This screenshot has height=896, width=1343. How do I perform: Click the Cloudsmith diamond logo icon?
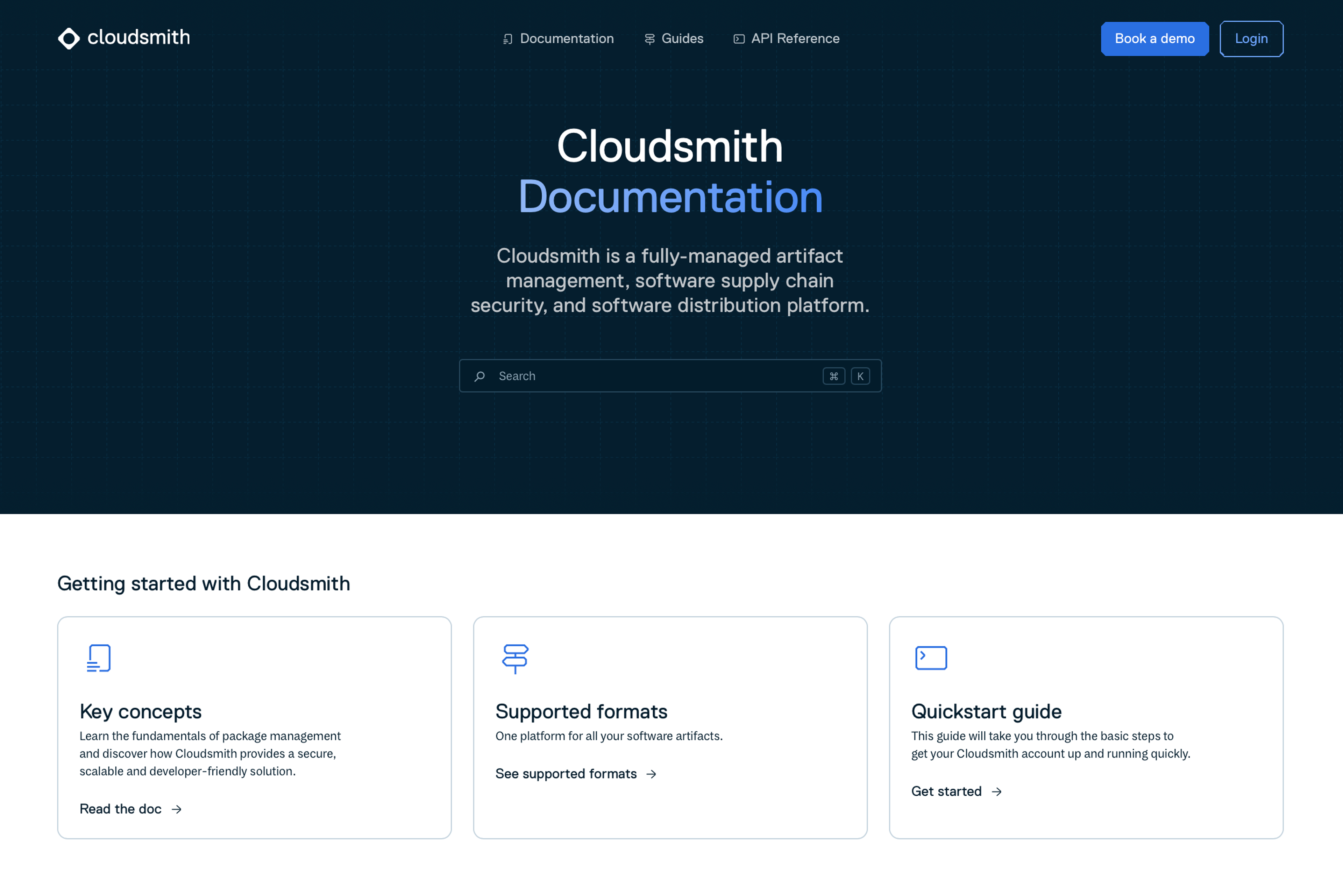tap(69, 38)
